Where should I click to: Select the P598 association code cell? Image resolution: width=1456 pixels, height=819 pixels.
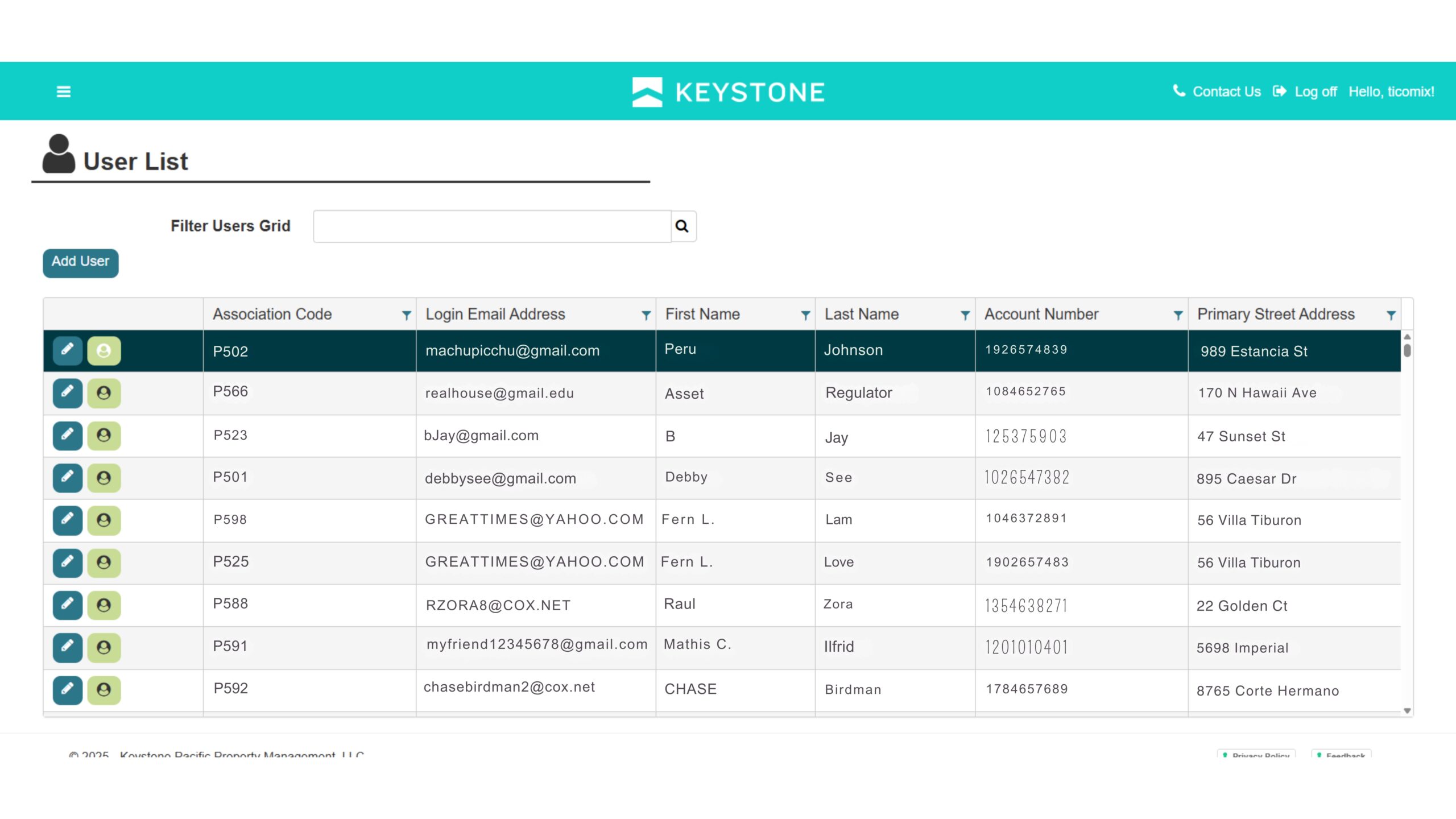pyautogui.click(x=309, y=520)
